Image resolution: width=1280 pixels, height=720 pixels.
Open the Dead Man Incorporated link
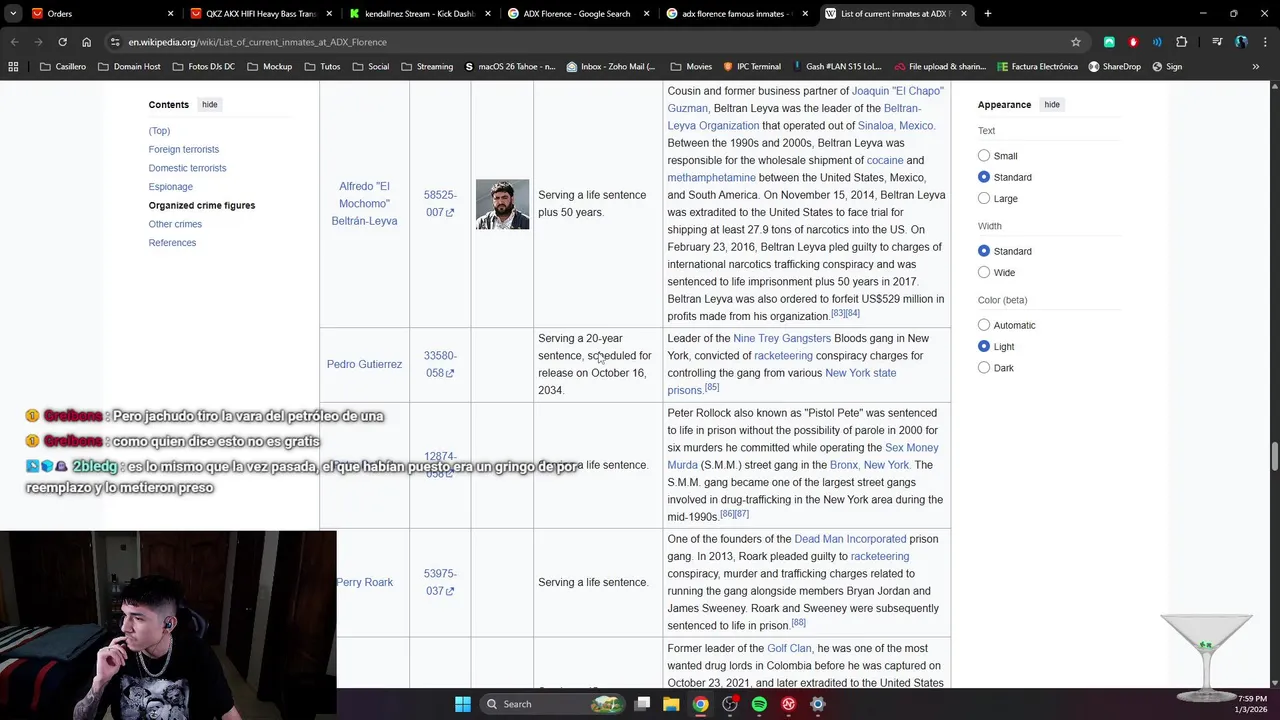click(x=850, y=539)
